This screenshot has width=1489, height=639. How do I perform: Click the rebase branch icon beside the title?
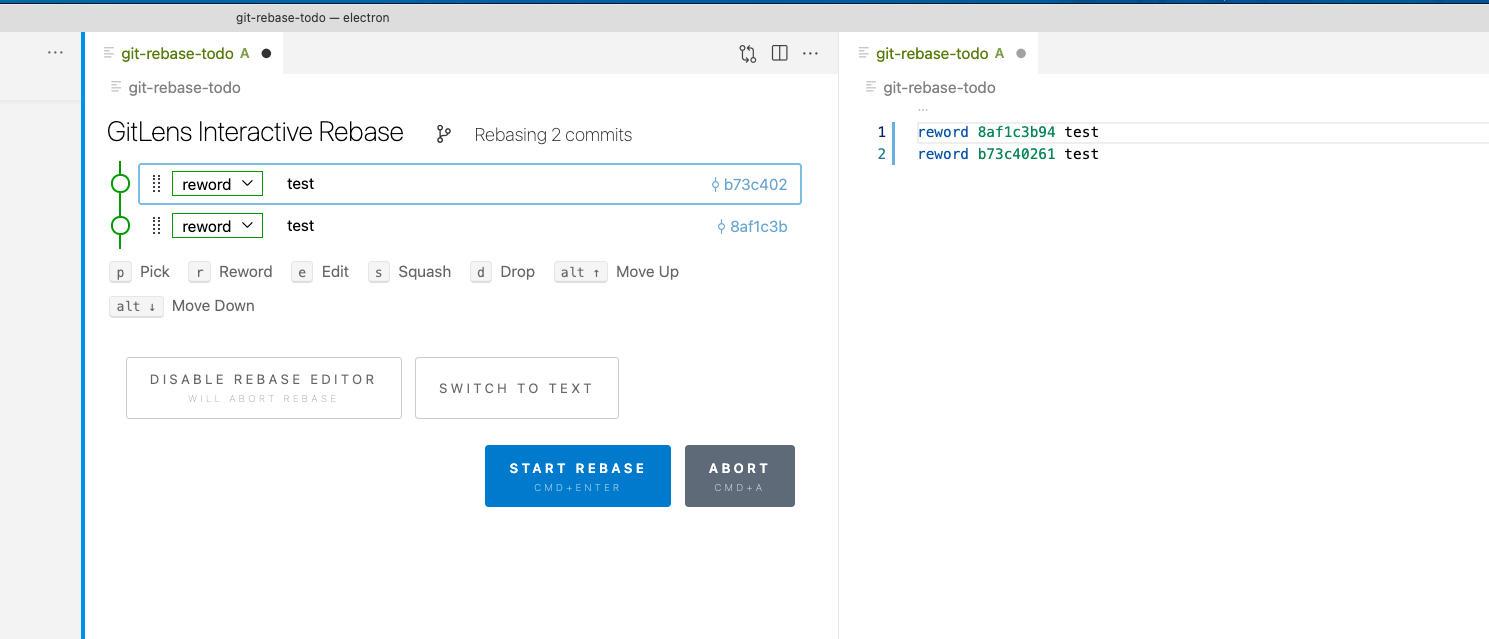(x=442, y=132)
